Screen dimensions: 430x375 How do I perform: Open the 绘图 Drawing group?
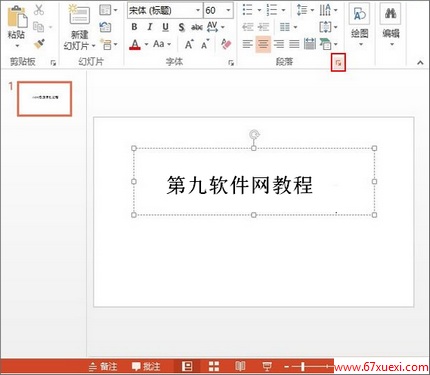click(359, 26)
